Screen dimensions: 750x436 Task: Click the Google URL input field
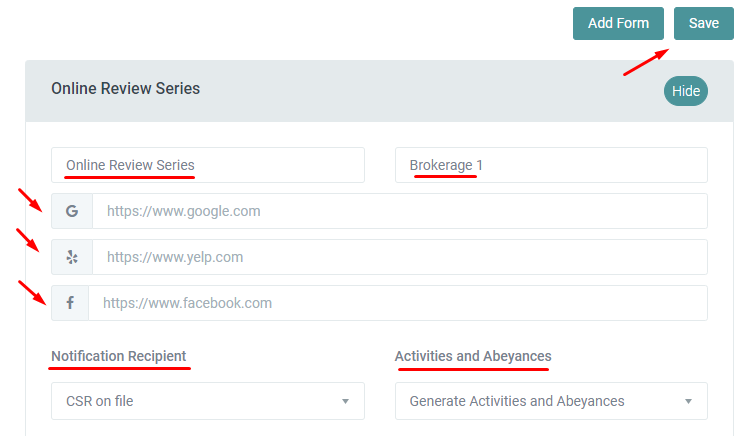coord(399,211)
